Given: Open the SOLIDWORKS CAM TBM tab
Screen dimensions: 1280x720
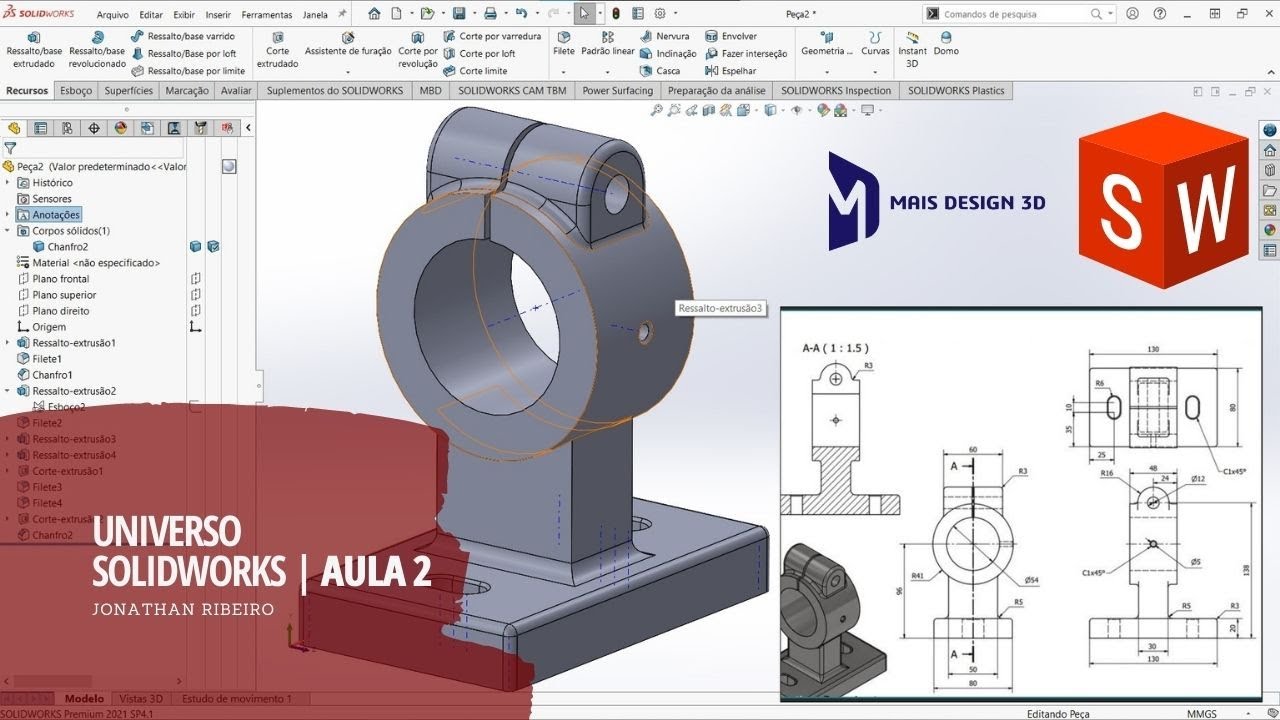Looking at the screenshot, I should tap(512, 90).
